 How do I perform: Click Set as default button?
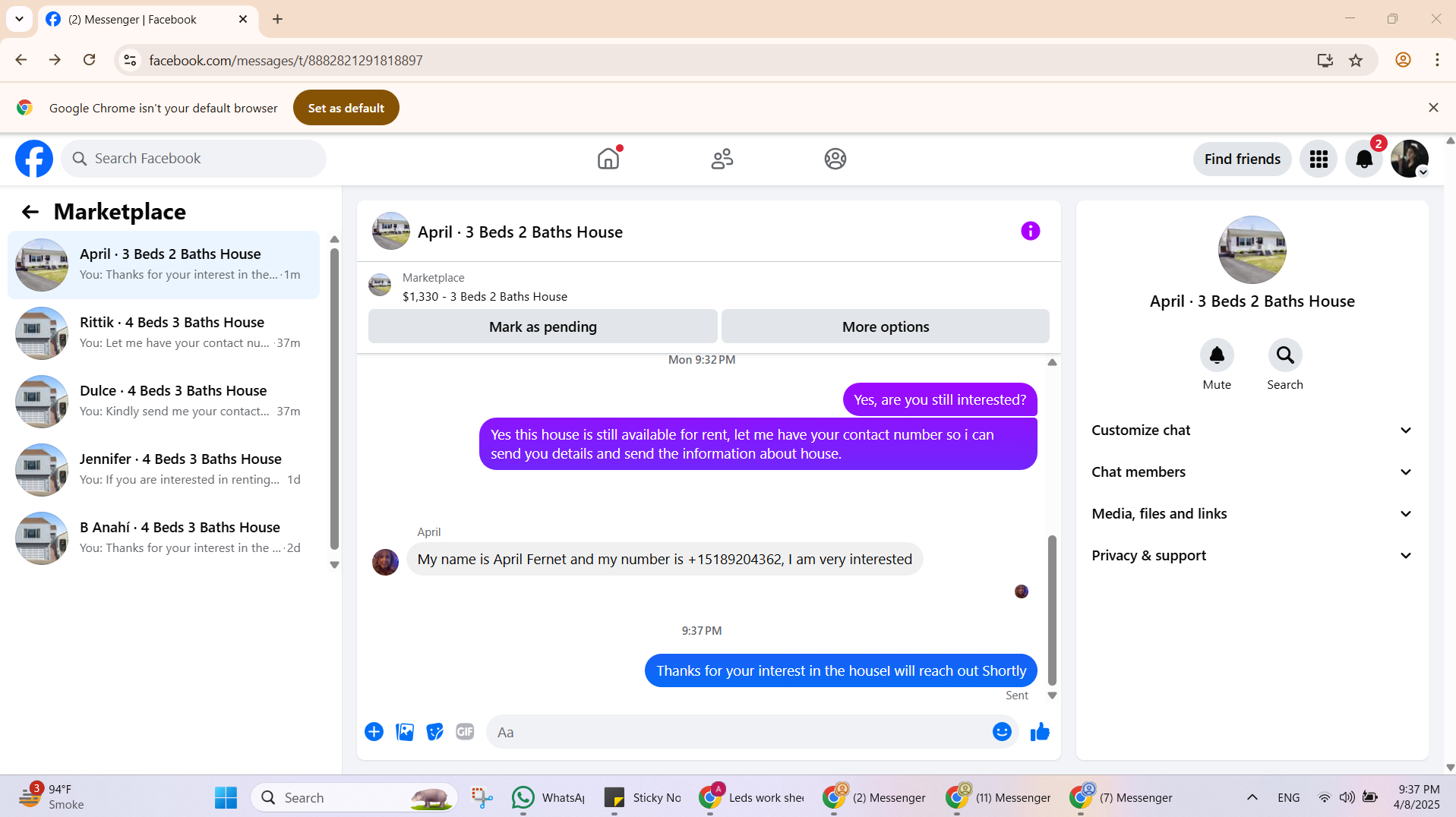click(346, 108)
